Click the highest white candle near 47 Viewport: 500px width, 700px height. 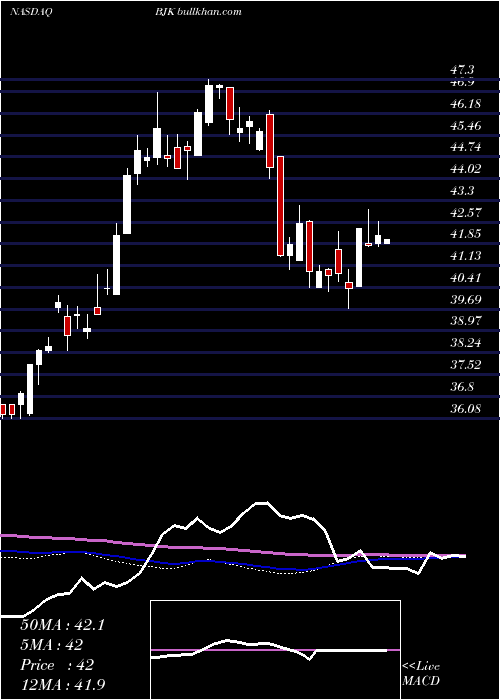(209, 104)
